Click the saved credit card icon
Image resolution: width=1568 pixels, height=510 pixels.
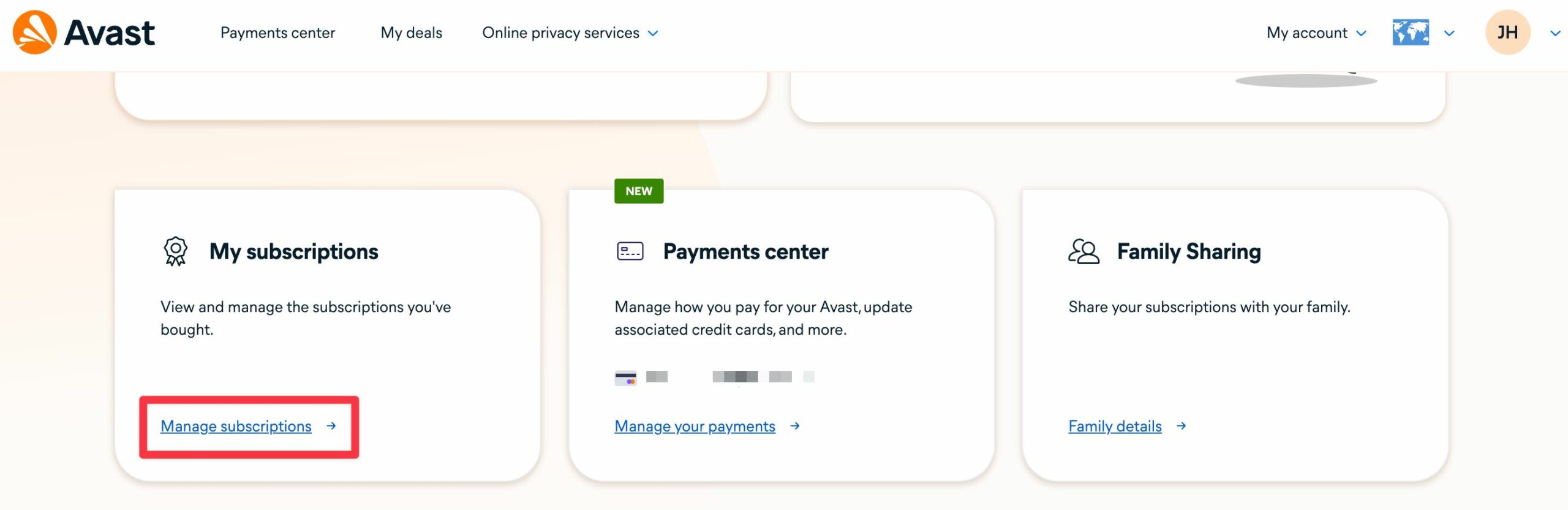point(625,378)
